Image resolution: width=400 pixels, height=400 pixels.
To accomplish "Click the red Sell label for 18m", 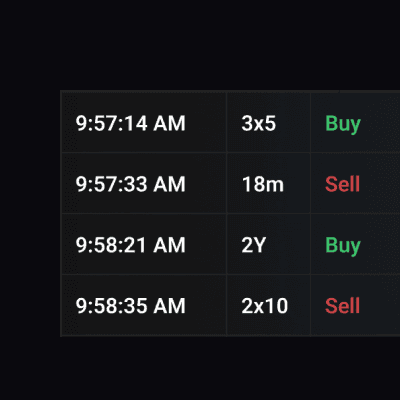I will click(x=342, y=184).
